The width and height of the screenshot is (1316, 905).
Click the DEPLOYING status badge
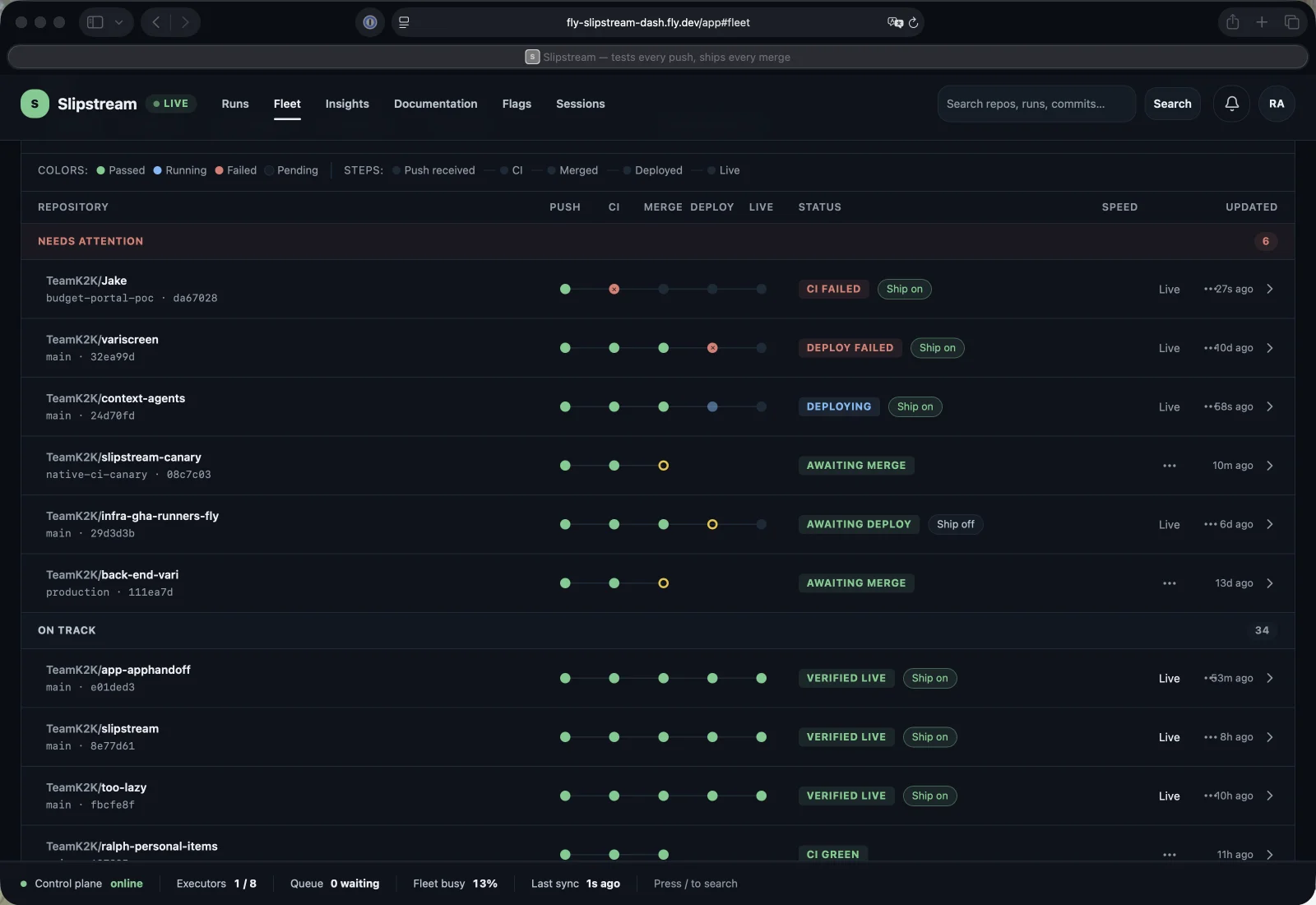click(x=838, y=406)
